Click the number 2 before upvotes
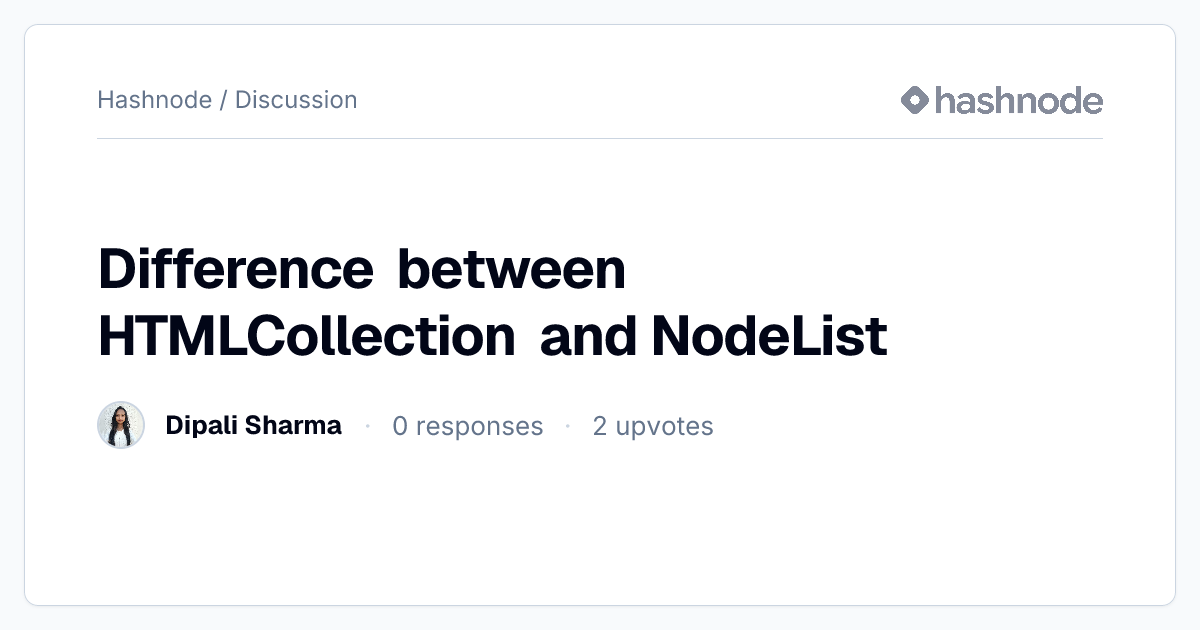1200x630 pixels. (x=600, y=426)
